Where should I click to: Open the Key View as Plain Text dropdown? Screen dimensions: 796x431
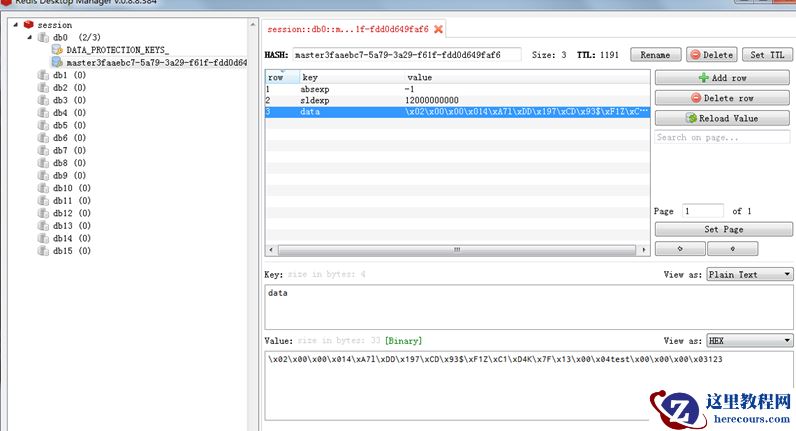pos(749,274)
